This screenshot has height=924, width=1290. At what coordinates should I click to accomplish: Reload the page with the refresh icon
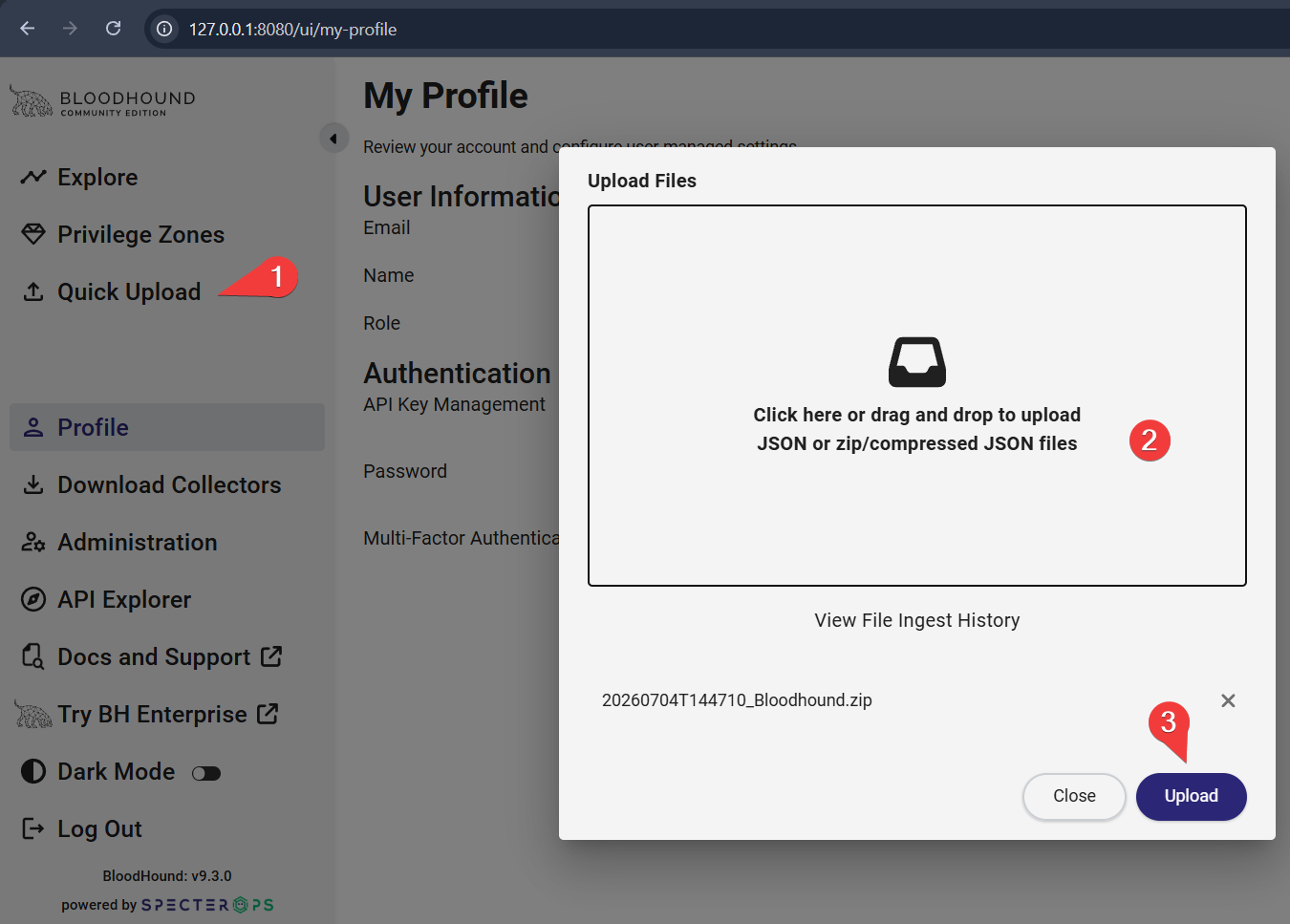pyautogui.click(x=113, y=29)
